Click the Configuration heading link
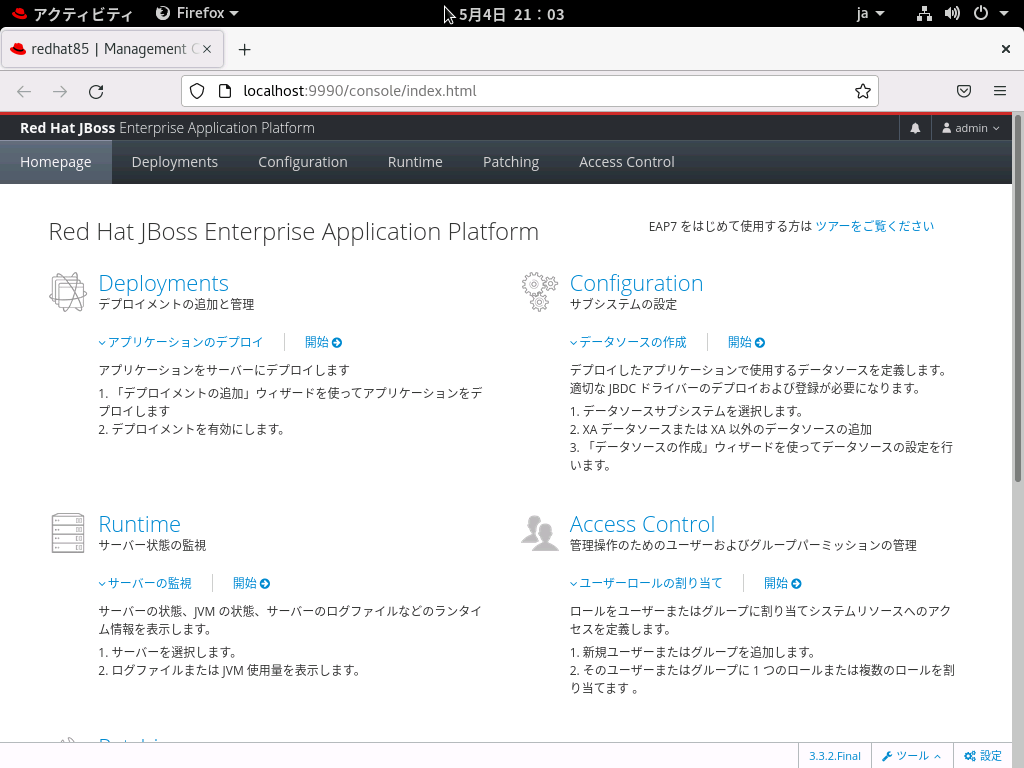The height and width of the screenshot is (768, 1024). 636,283
